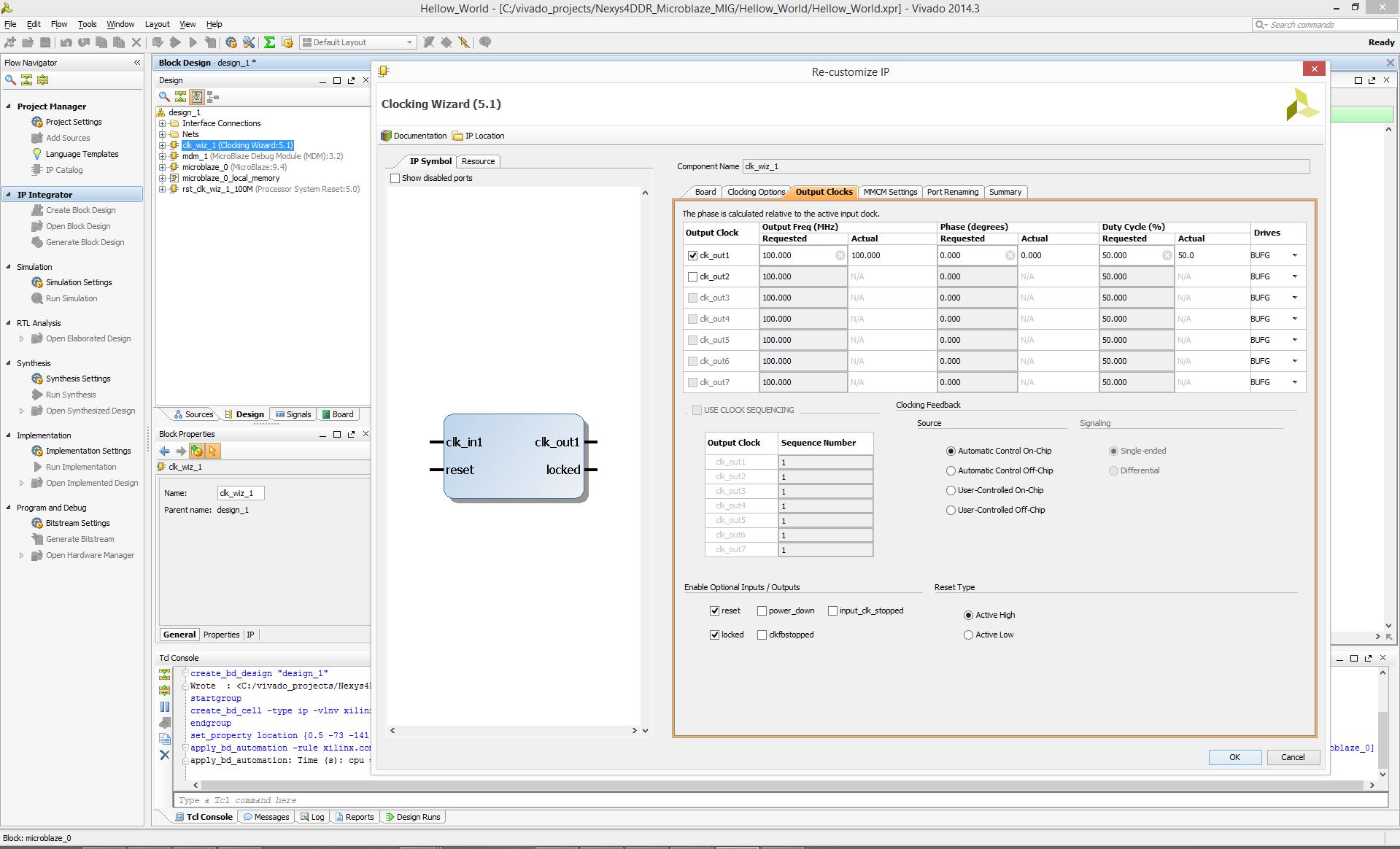Viewport: 1400px width, 849px height.
Task: Check the power_down optional input
Action: [x=762, y=610]
